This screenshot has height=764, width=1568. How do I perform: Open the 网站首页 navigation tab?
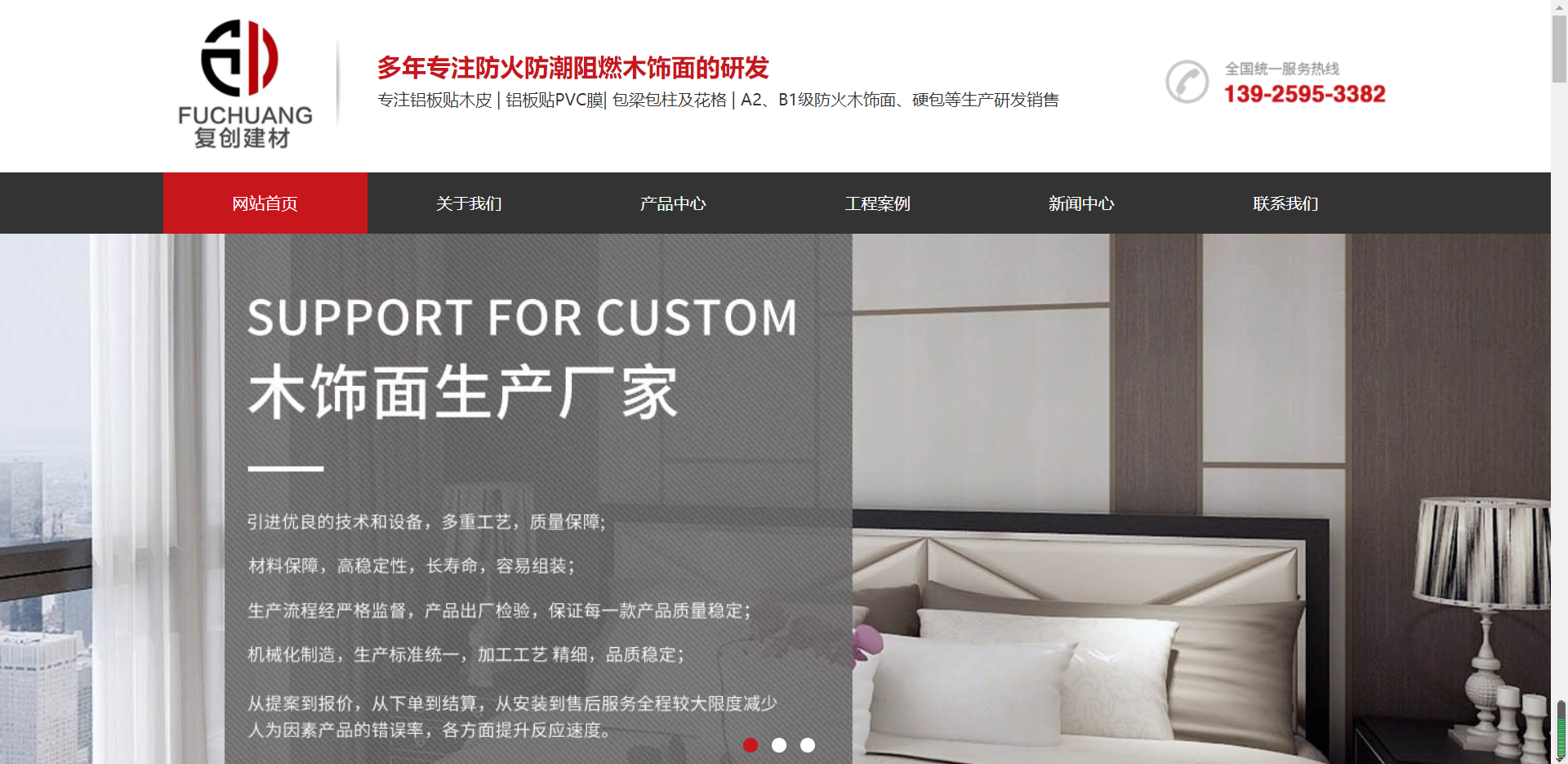pos(265,203)
